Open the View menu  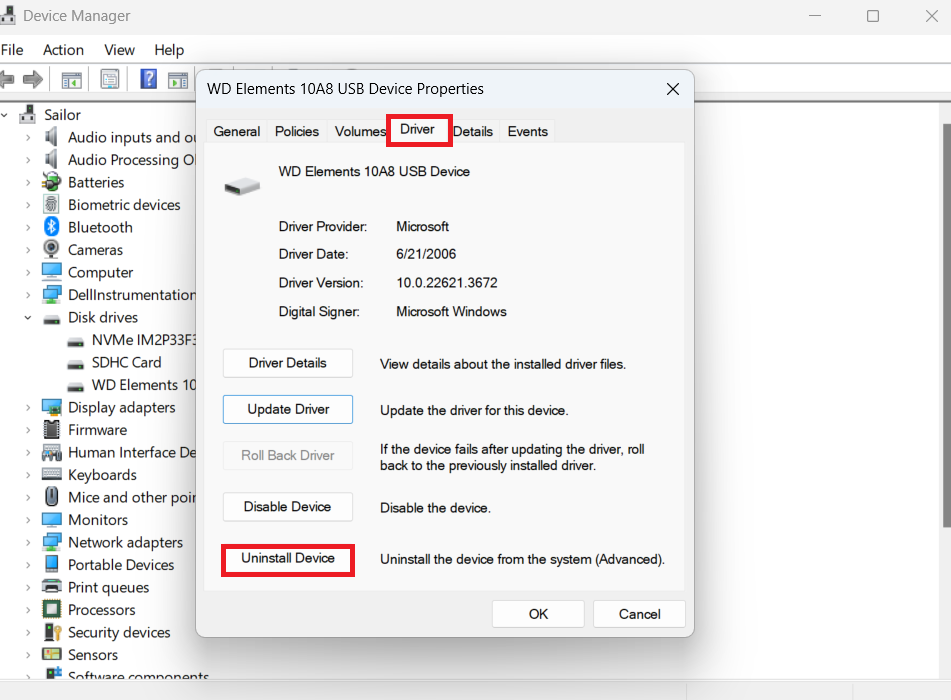pyautogui.click(x=119, y=50)
